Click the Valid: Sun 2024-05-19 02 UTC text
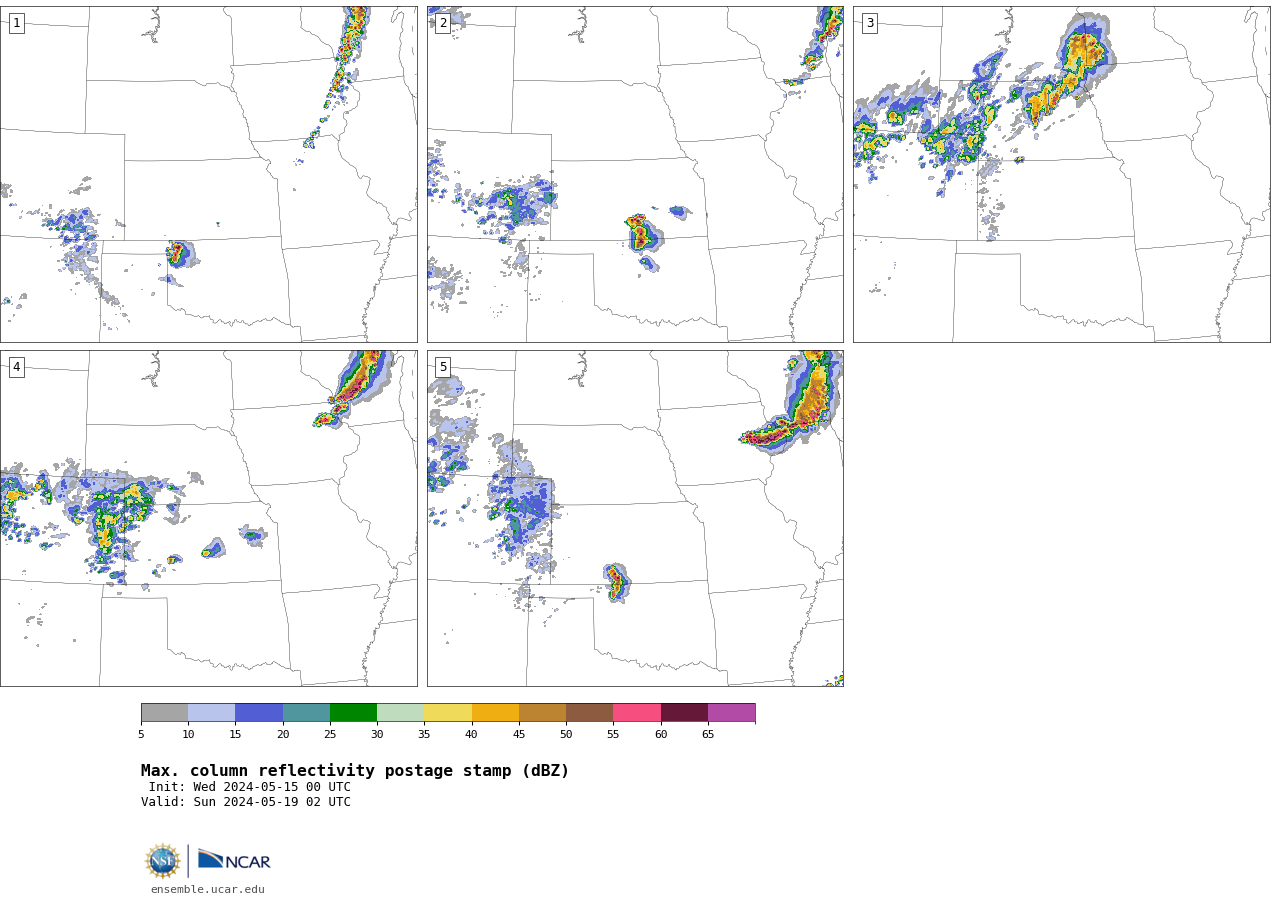This screenshot has height=901, width=1280. [246, 802]
